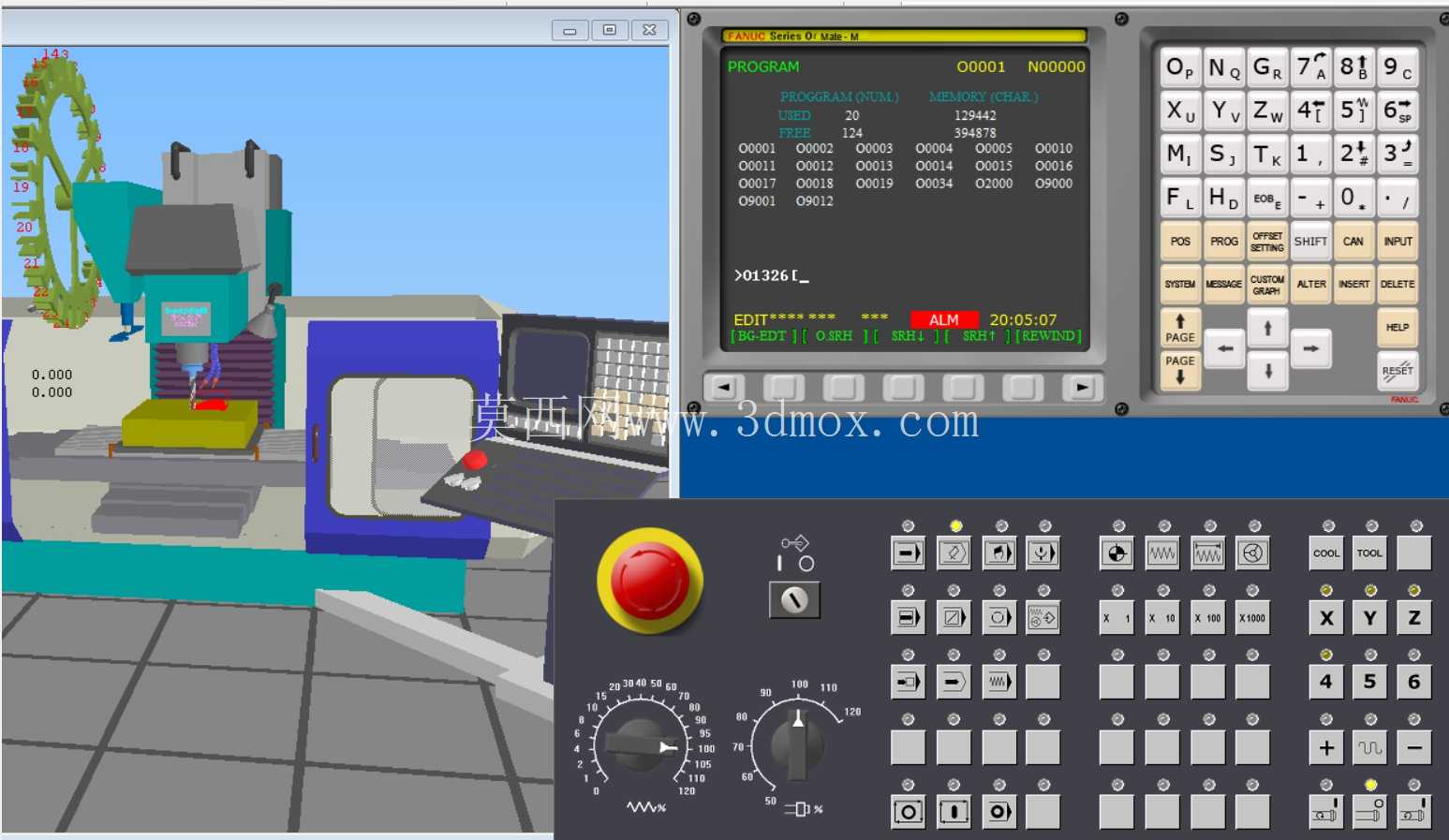Click cursor up arrow key

click(x=1268, y=329)
